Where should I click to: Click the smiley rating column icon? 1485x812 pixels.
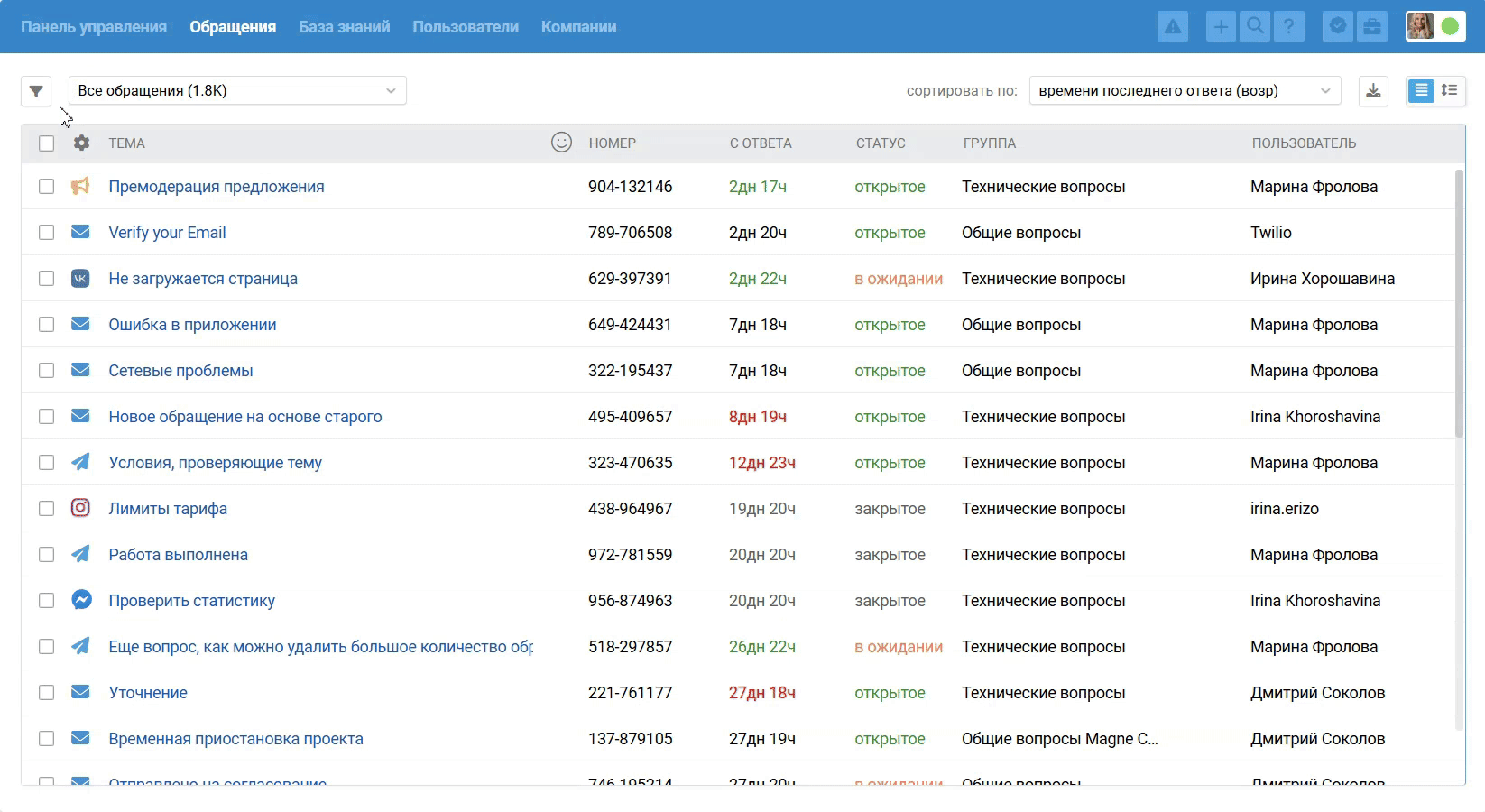(561, 143)
